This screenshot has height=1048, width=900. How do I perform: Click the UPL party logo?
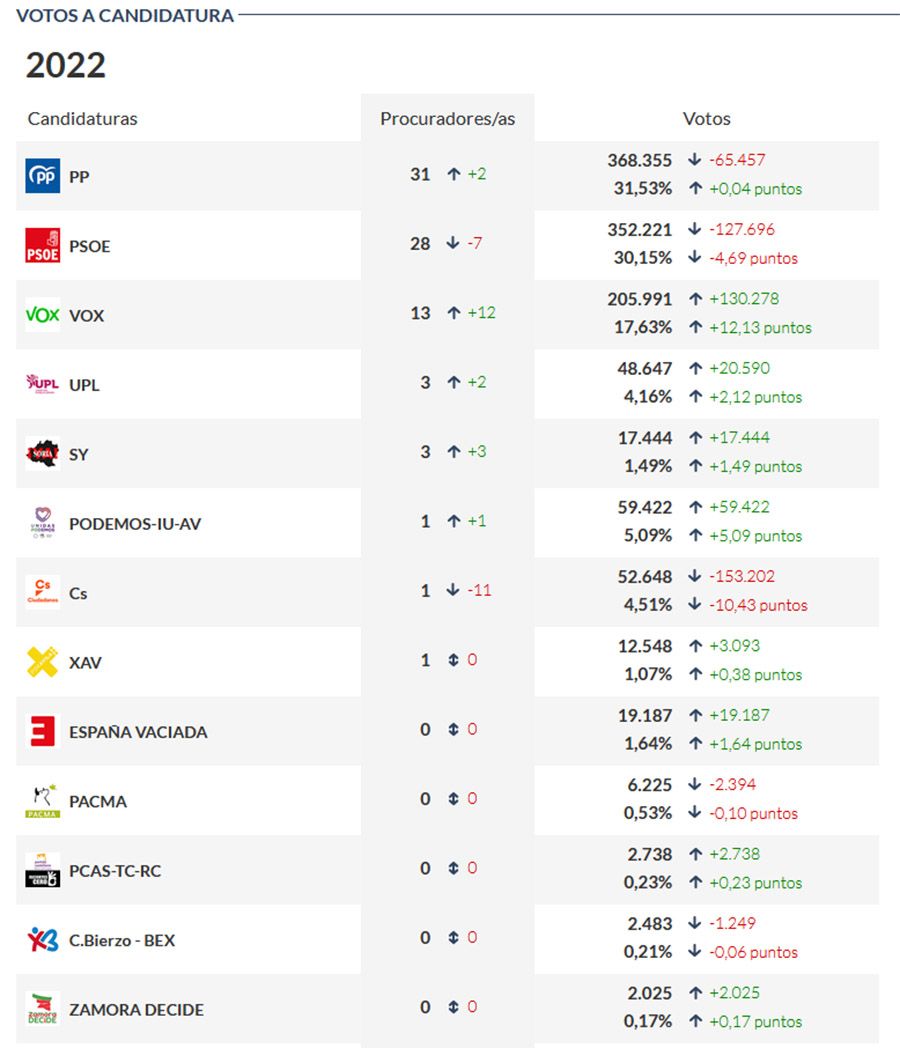(x=43, y=384)
